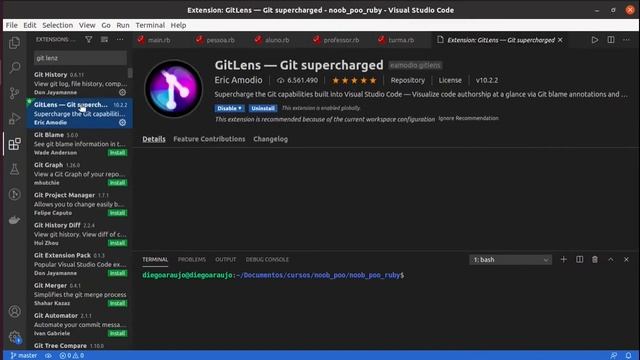
Task: Show the Changelog tab
Action: click(x=270, y=139)
